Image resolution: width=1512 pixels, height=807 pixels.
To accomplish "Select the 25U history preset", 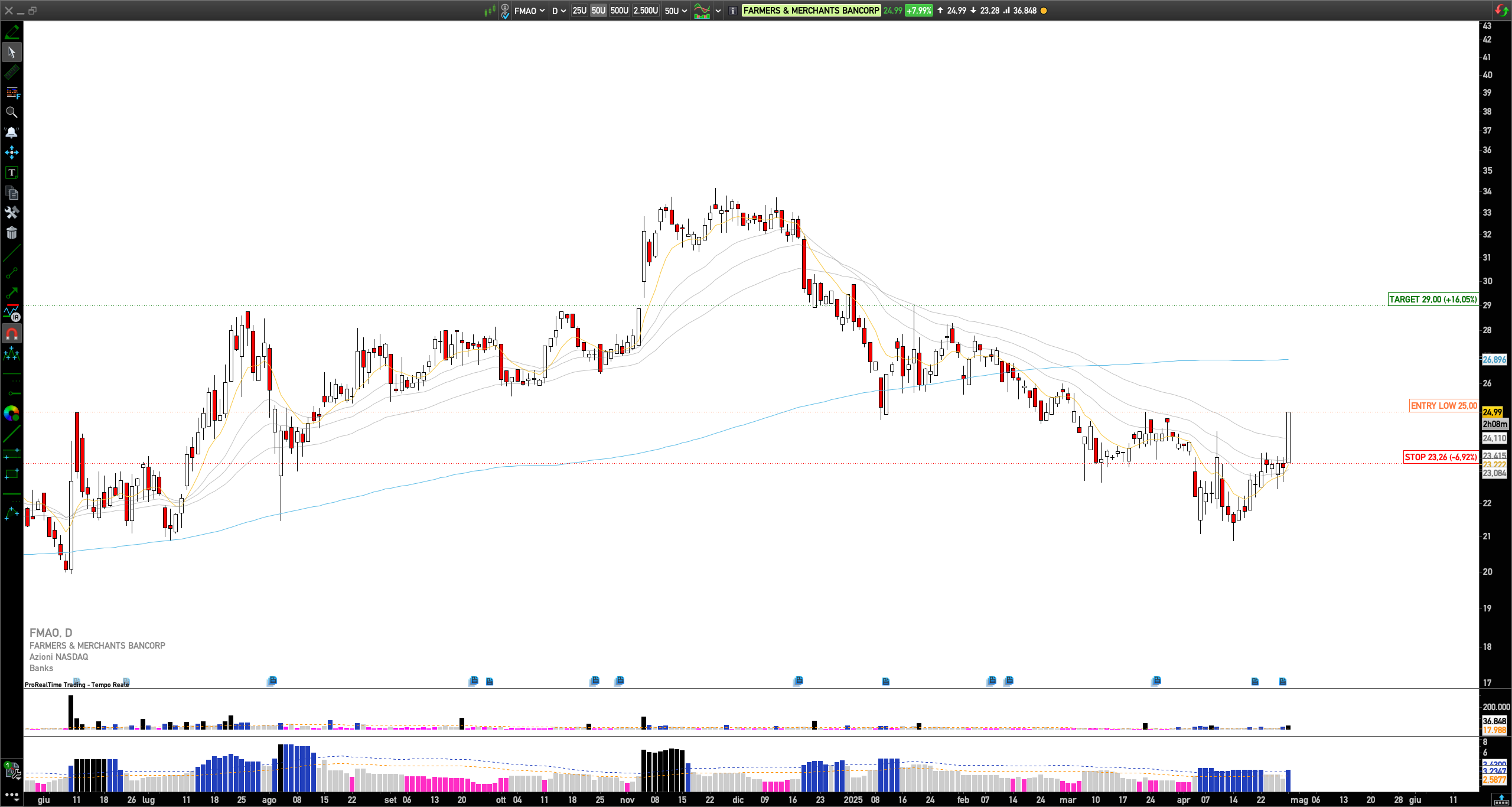I will (579, 11).
